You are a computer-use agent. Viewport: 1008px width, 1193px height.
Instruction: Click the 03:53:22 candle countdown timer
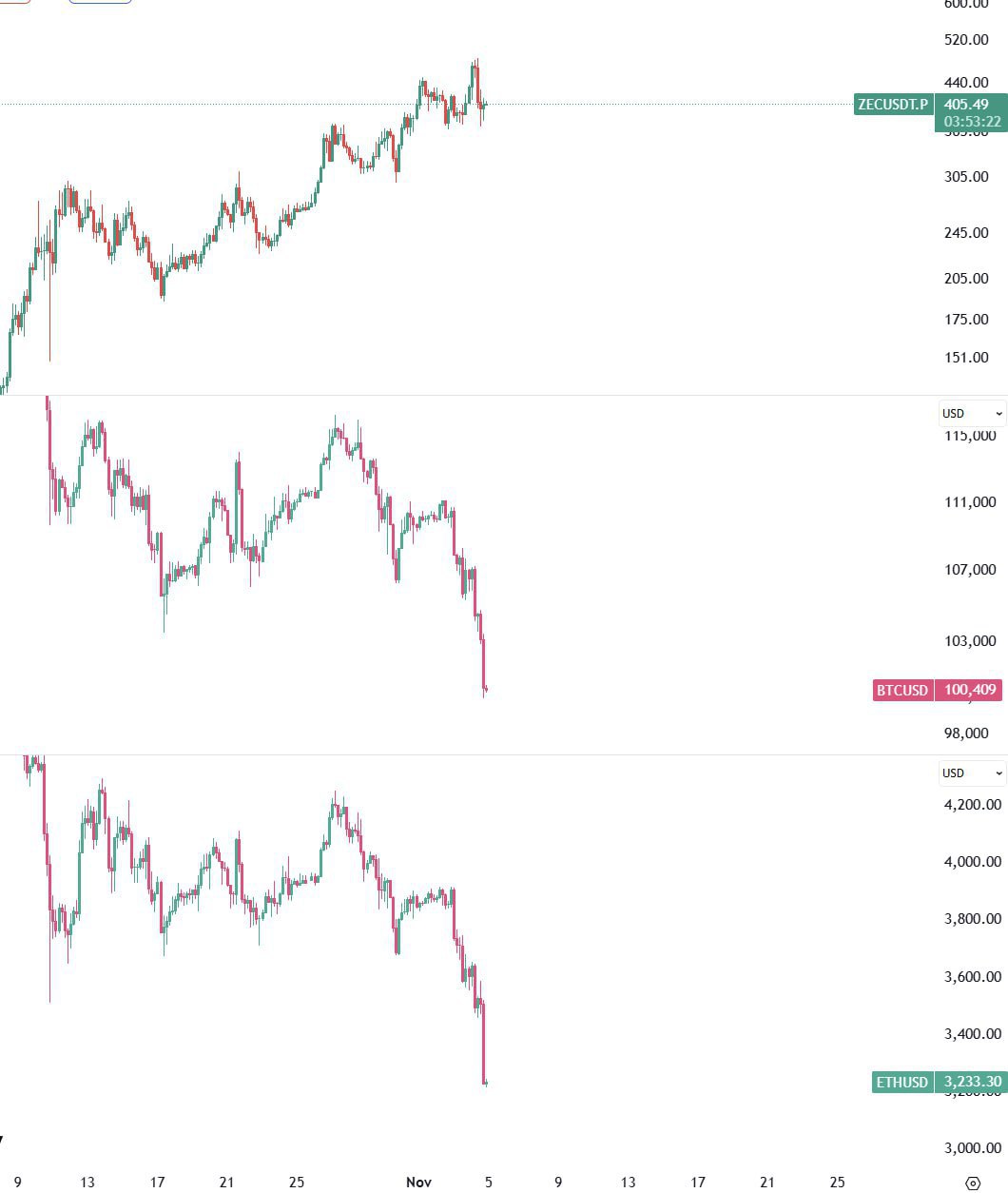971,122
